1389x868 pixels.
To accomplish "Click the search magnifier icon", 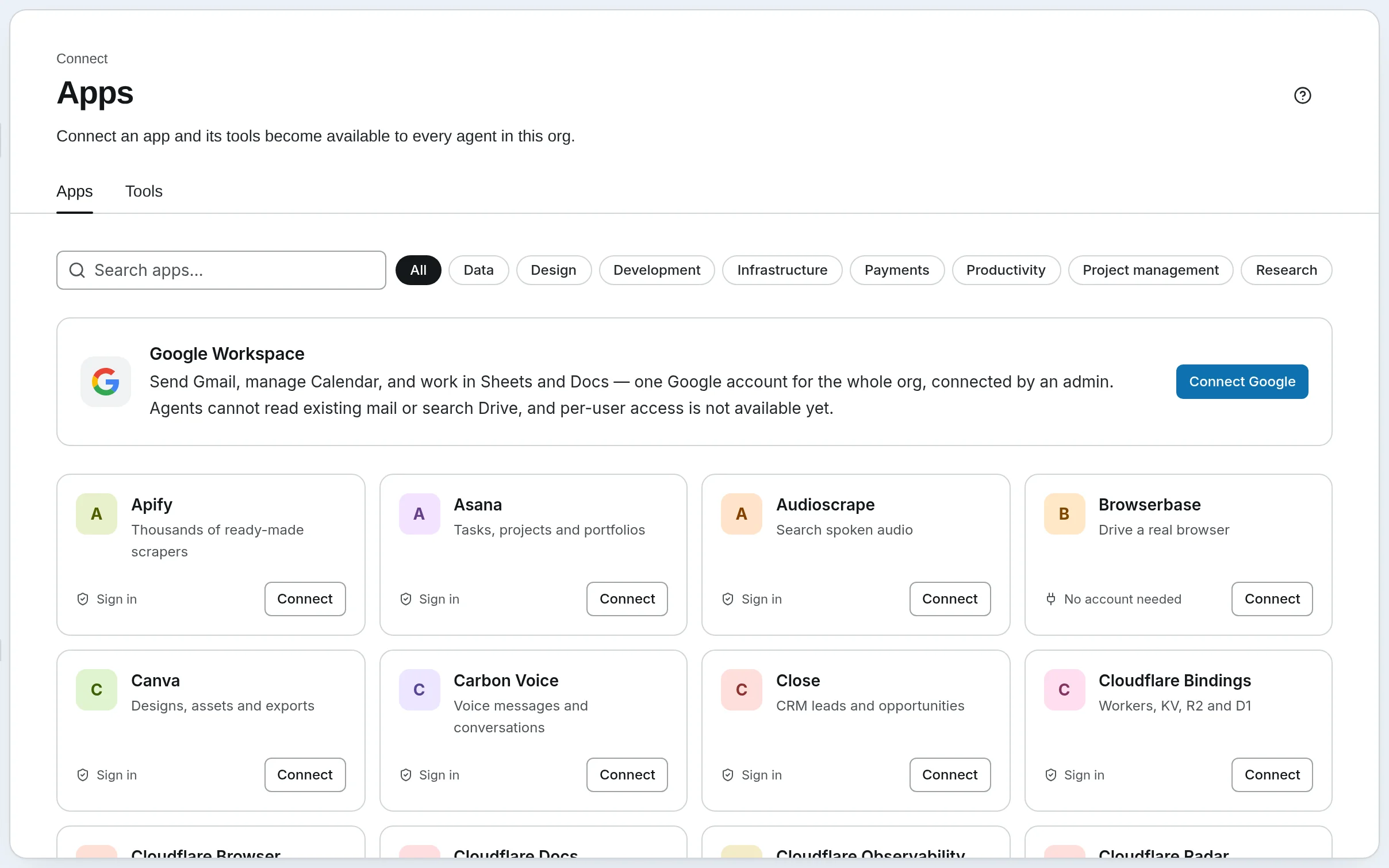I will click(77, 270).
